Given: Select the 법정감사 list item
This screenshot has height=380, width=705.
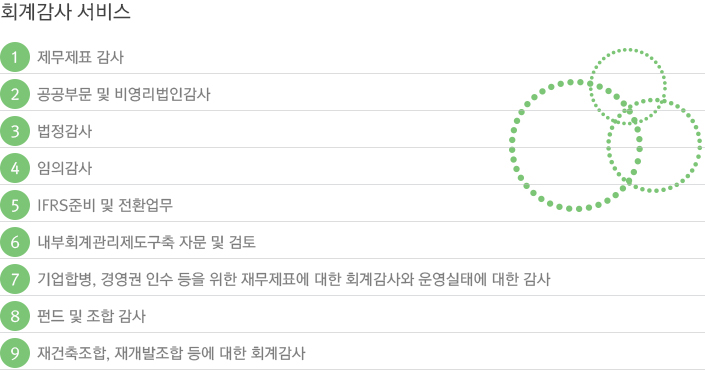Looking at the screenshot, I should (64, 131).
